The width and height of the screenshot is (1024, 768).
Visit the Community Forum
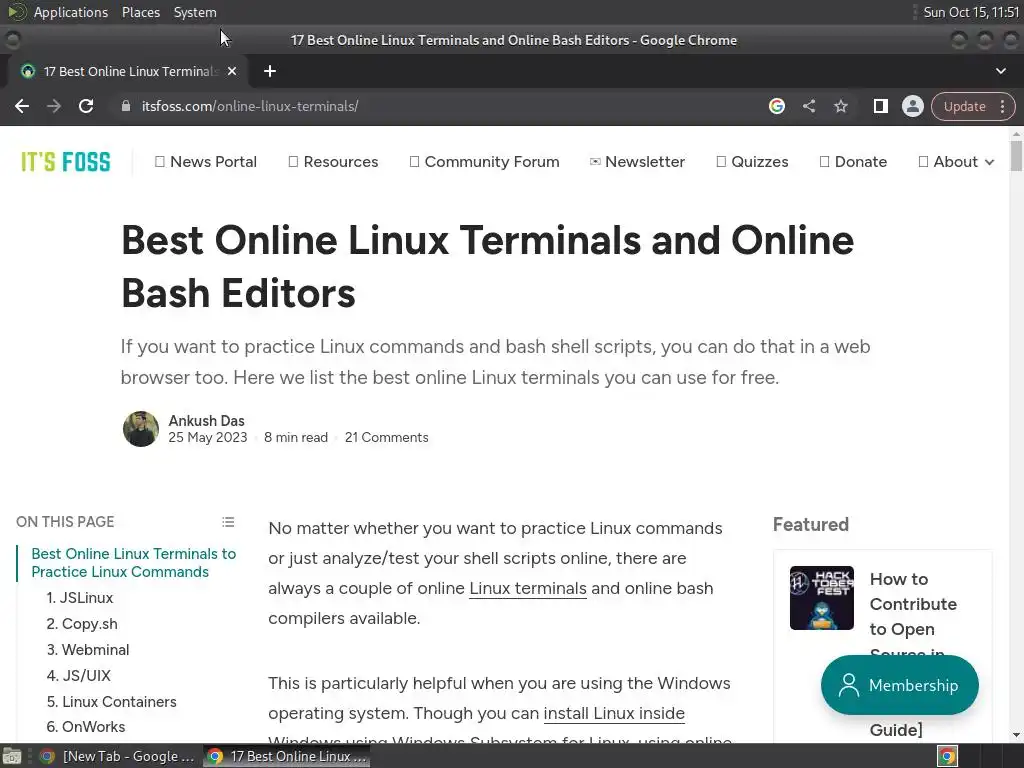pos(484,161)
